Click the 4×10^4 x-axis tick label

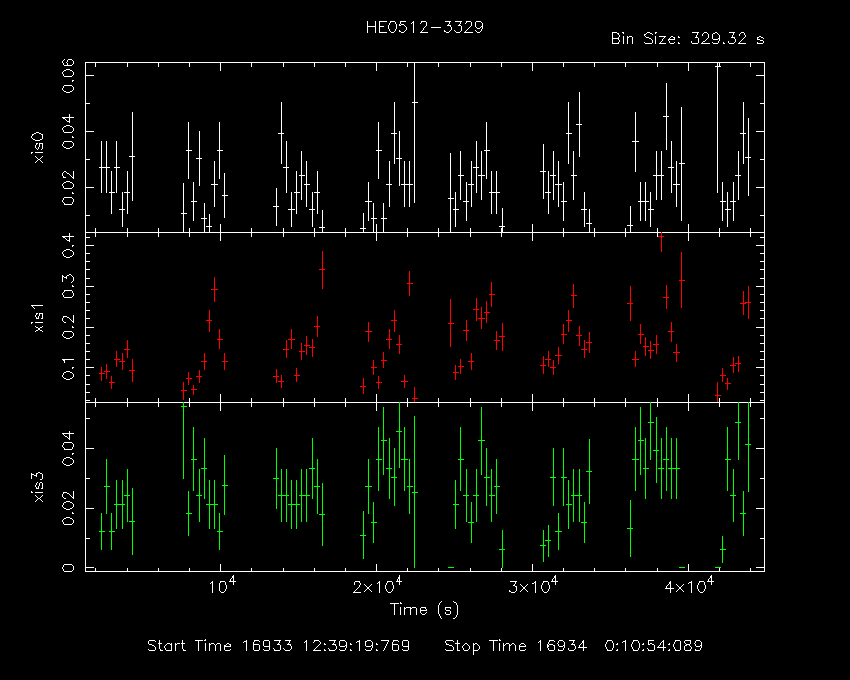pos(690,586)
